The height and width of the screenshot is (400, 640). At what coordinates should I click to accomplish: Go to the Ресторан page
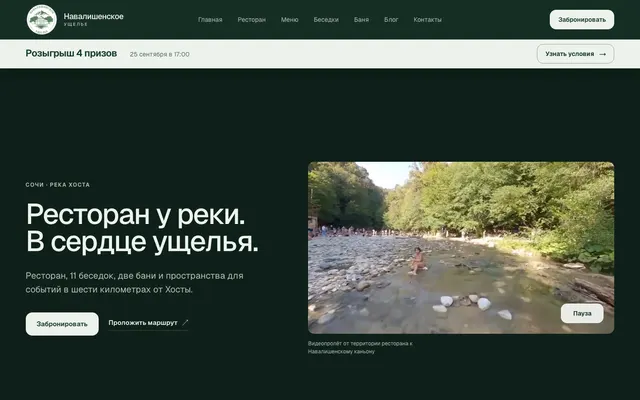click(251, 20)
